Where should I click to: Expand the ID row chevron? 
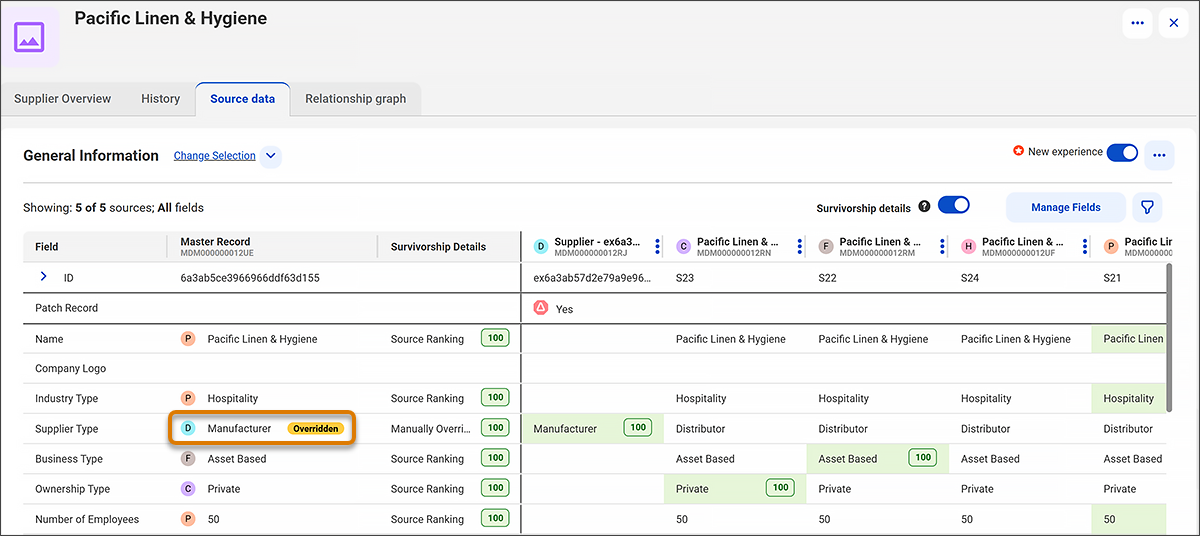click(x=43, y=277)
